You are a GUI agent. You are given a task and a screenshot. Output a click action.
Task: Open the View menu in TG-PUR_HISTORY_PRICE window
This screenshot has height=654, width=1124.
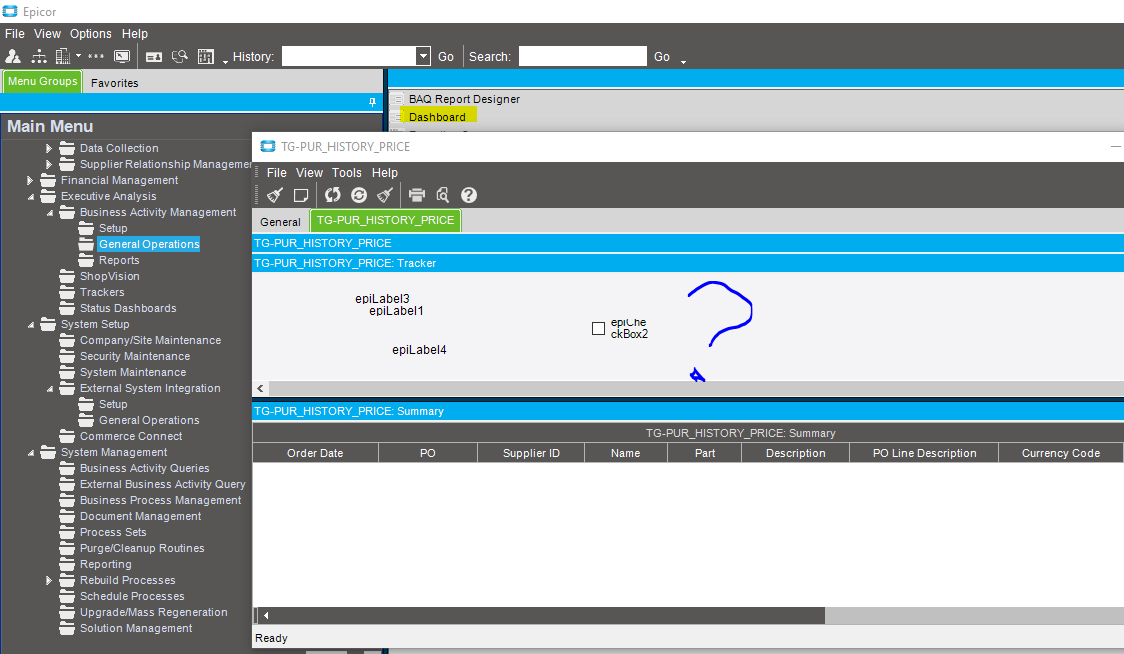tap(309, 173)
